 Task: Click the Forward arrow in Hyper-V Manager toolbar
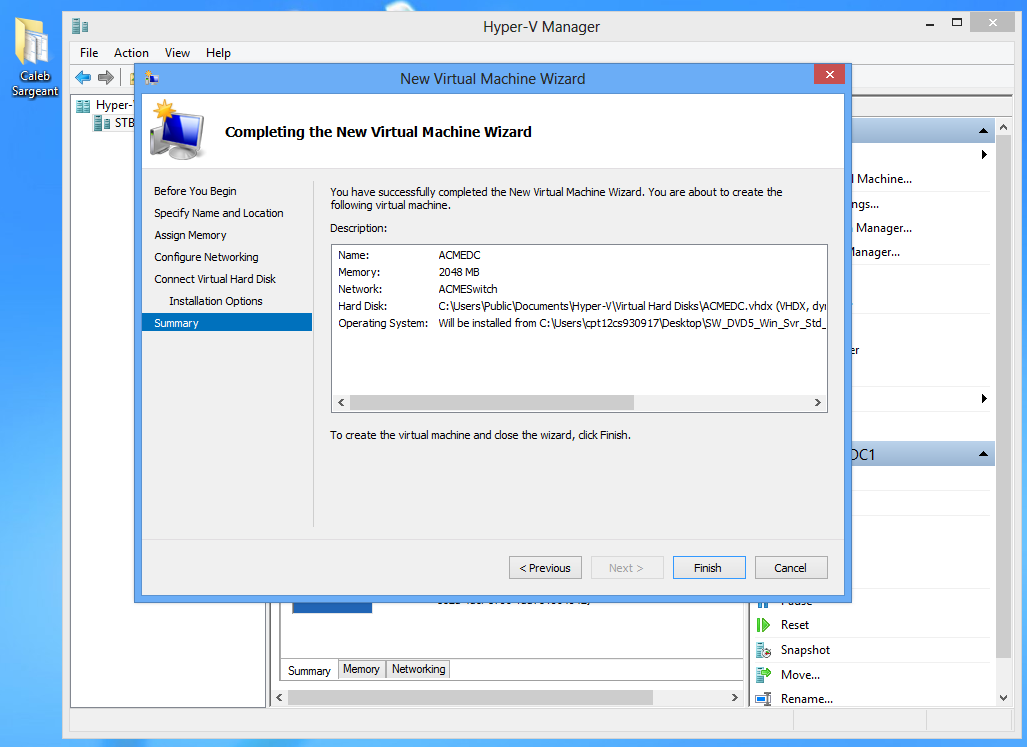[105, 78]
